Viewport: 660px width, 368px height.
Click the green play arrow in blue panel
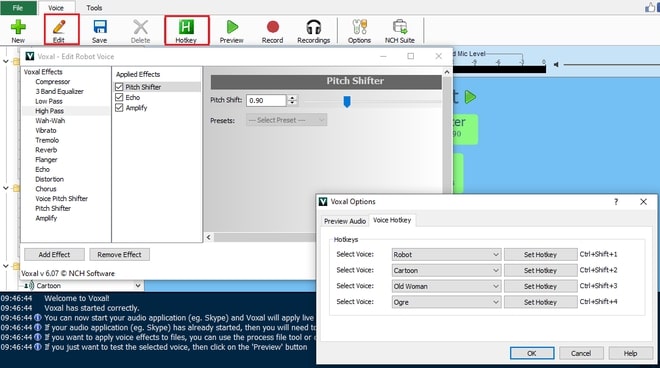[470, 97]
